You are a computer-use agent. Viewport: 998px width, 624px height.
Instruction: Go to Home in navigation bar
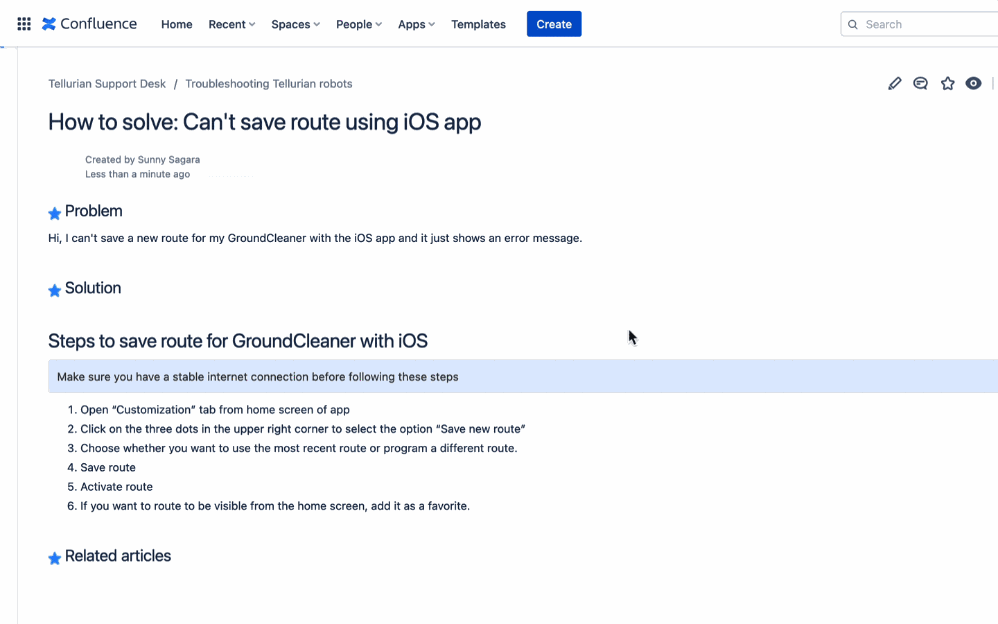[176, 24]
